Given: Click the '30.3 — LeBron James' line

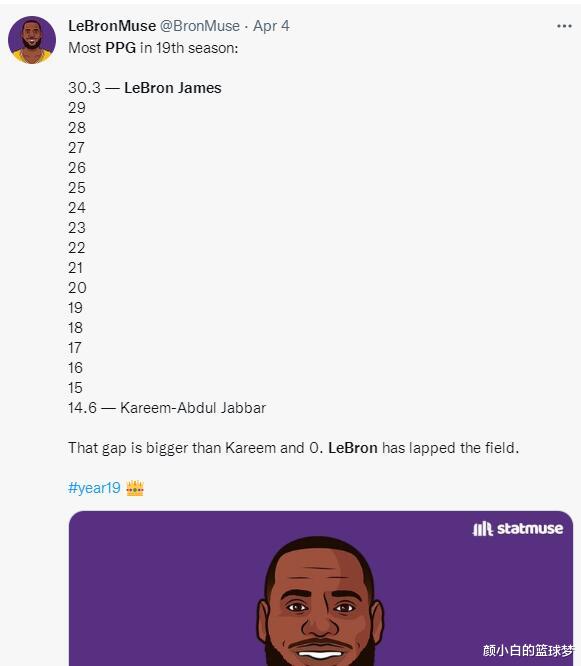Looking at the screenshot, I should (x=145, y=88).
